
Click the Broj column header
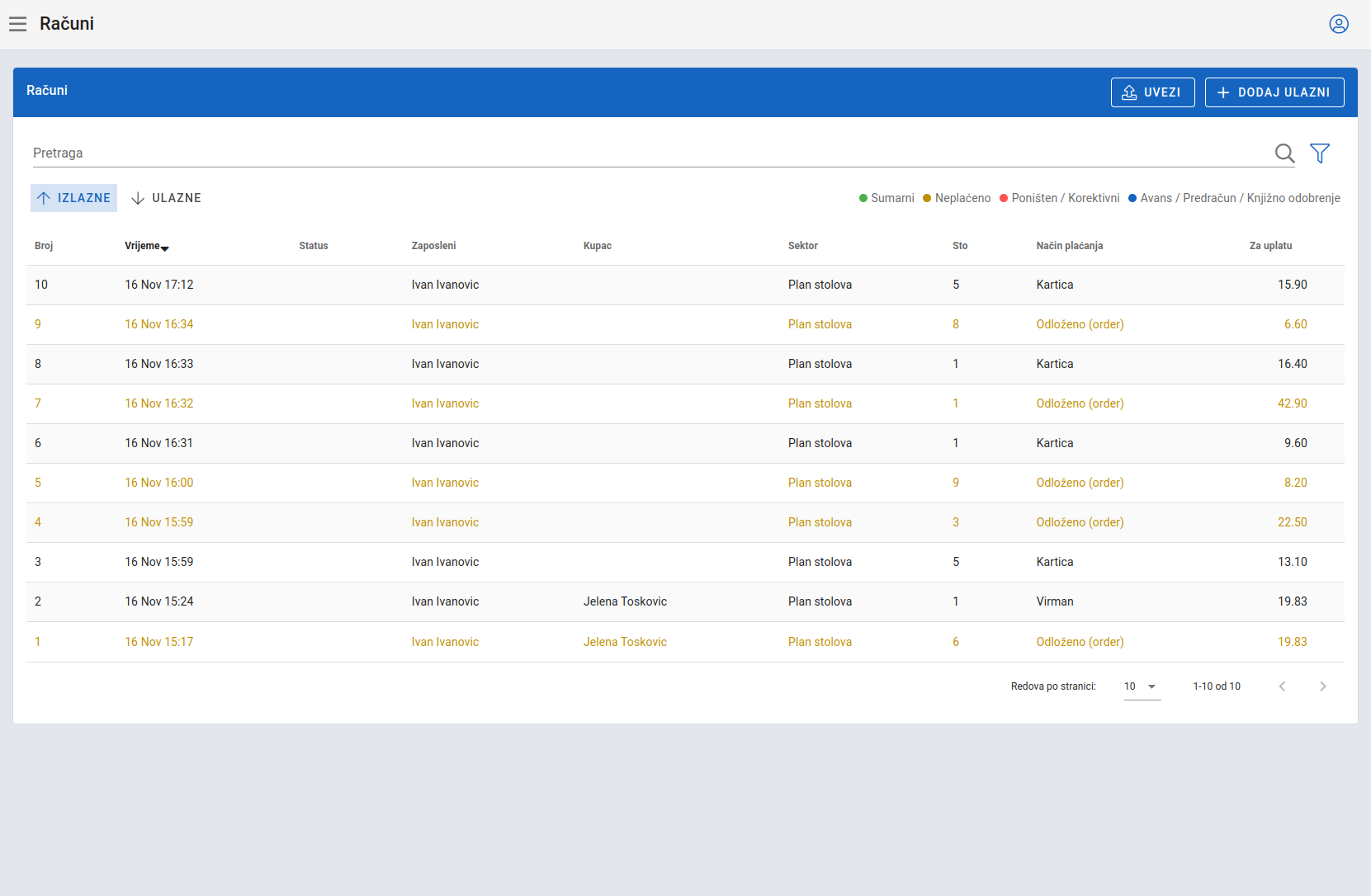point(44,246)
